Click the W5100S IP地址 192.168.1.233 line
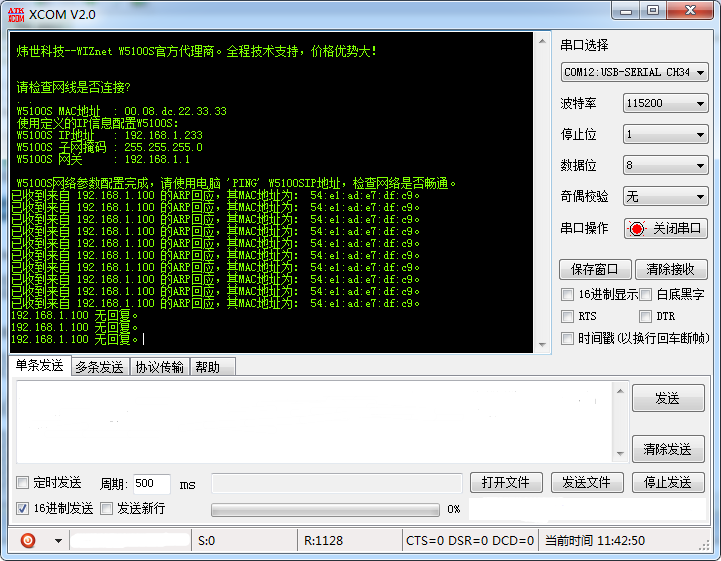 tap(109, 135)
